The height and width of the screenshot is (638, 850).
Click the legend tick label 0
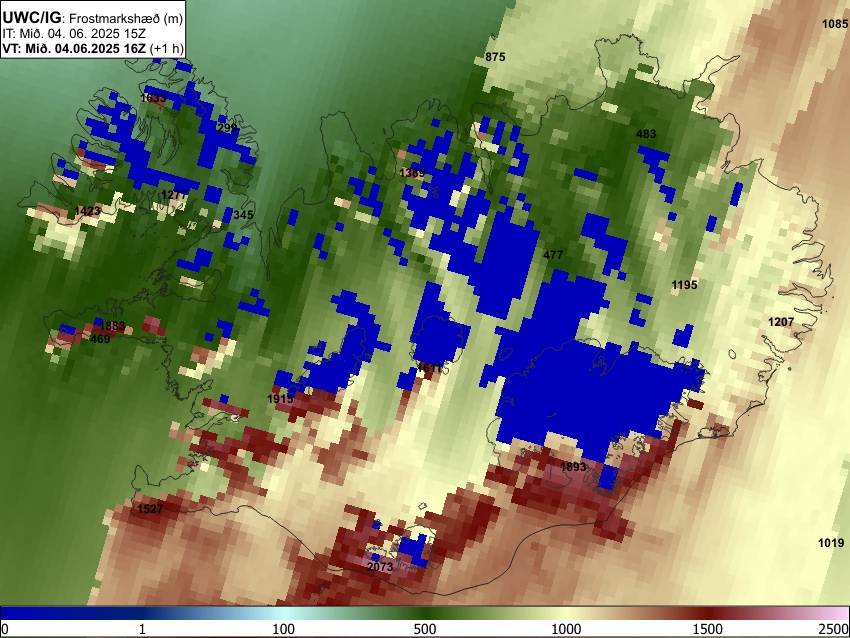[5, 629]
